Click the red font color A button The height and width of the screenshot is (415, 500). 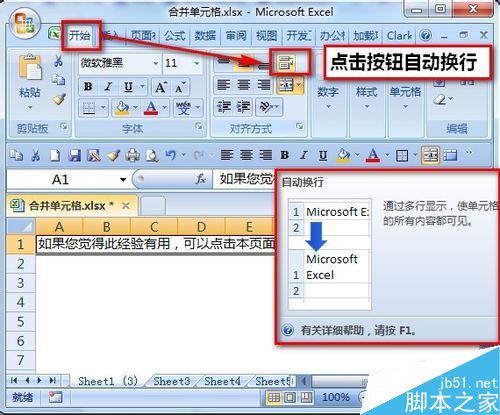[x=151, y=108]
